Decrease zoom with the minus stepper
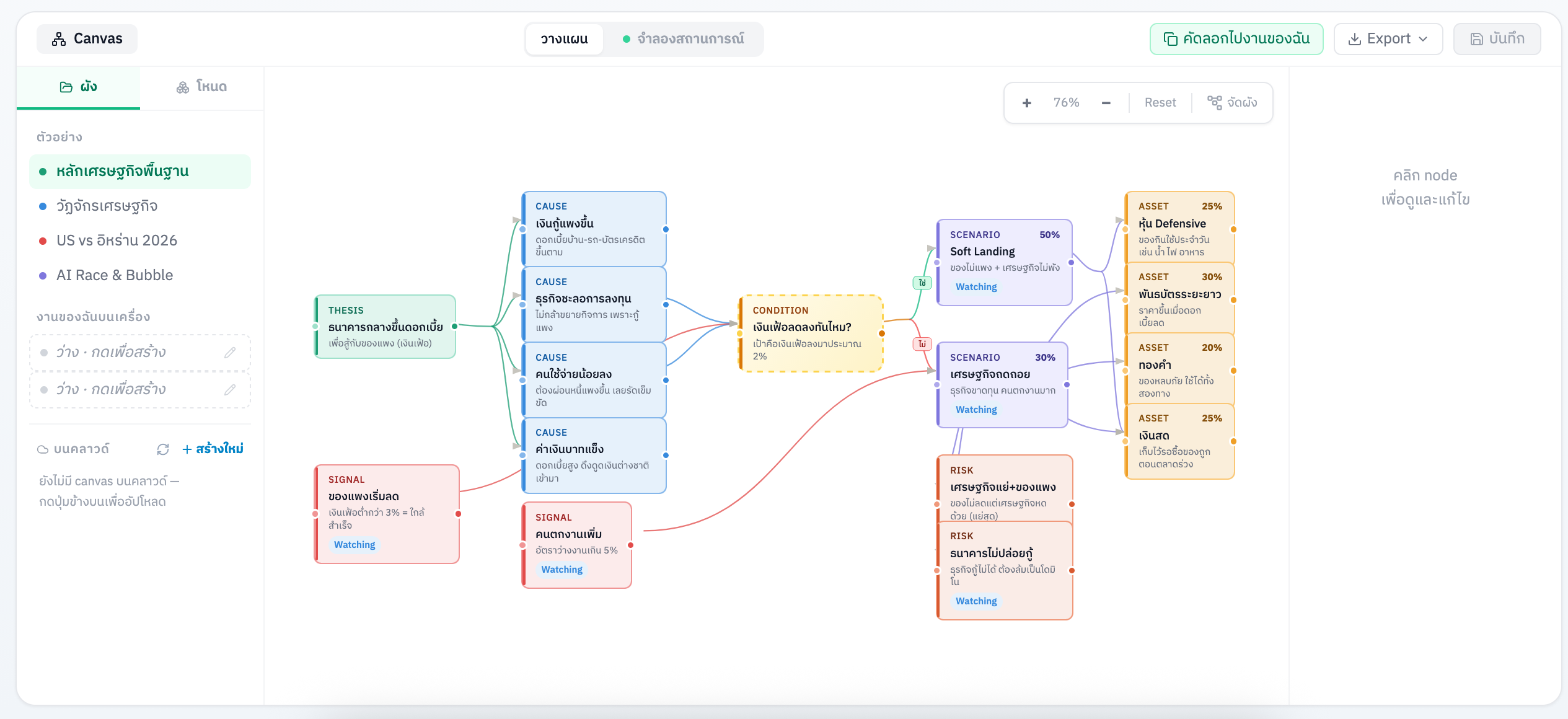The width and height of the screenshot is (1568, 719). (x=1106, y=102)
